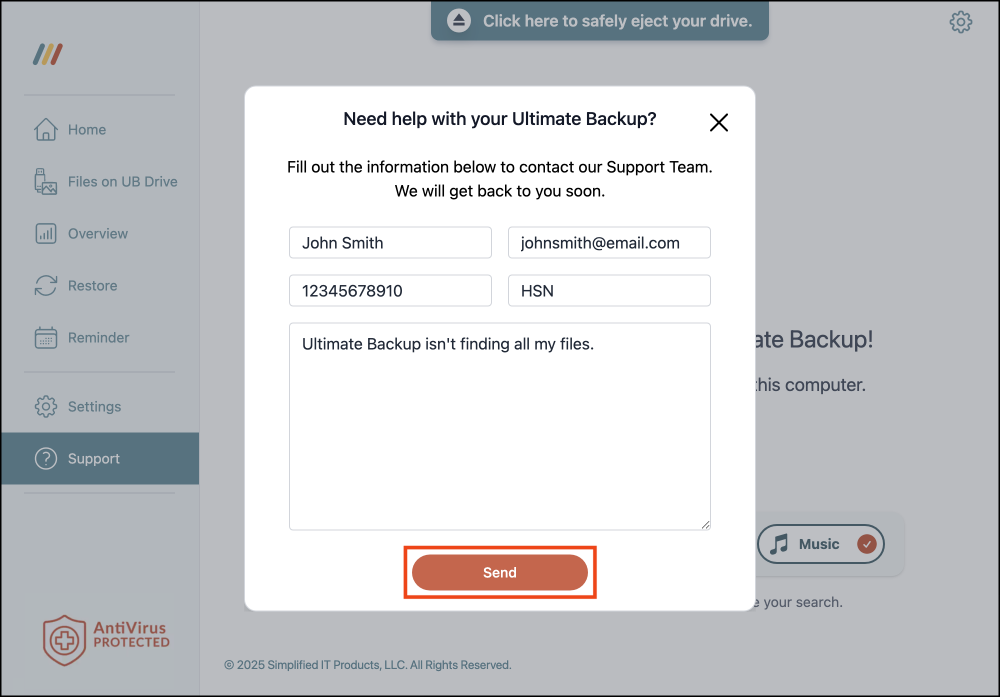
Task: Select the Overview chart icon
Action: coord(45,233)
